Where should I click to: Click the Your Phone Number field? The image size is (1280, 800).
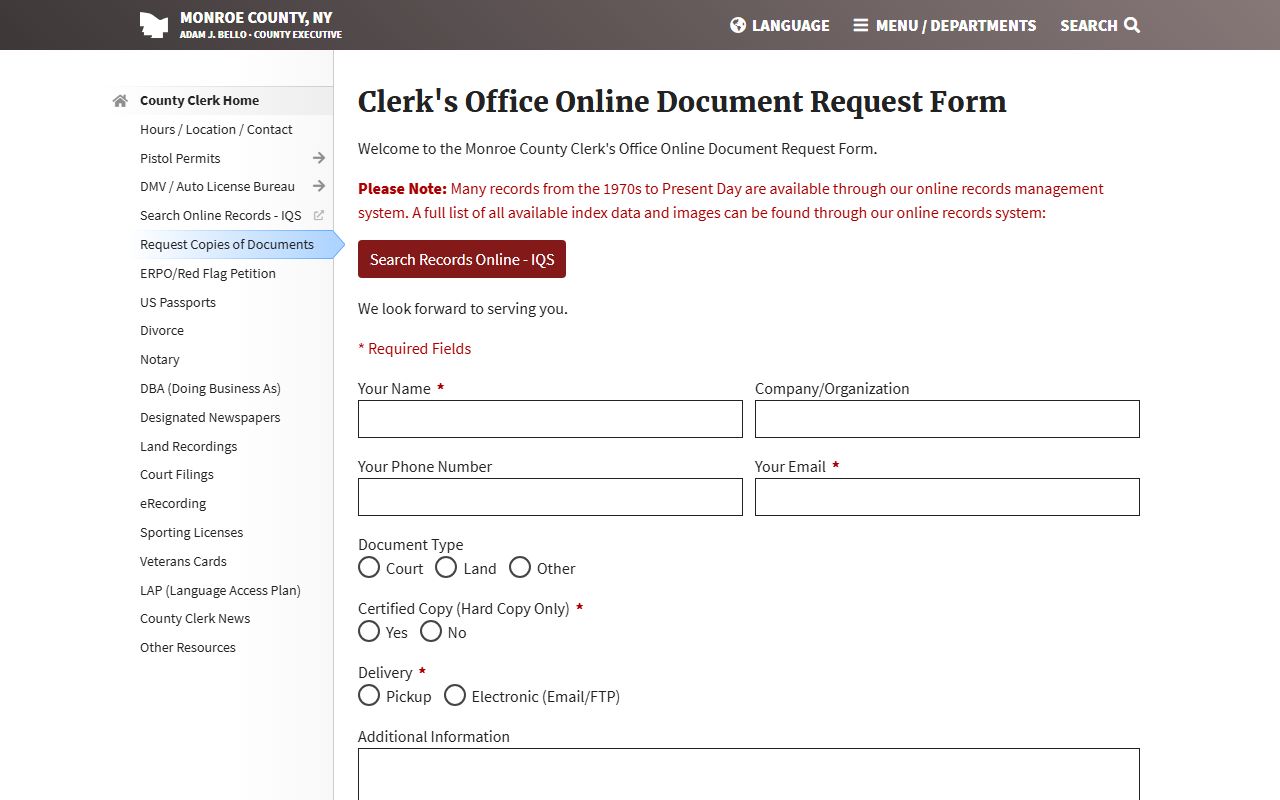point(550,497)
